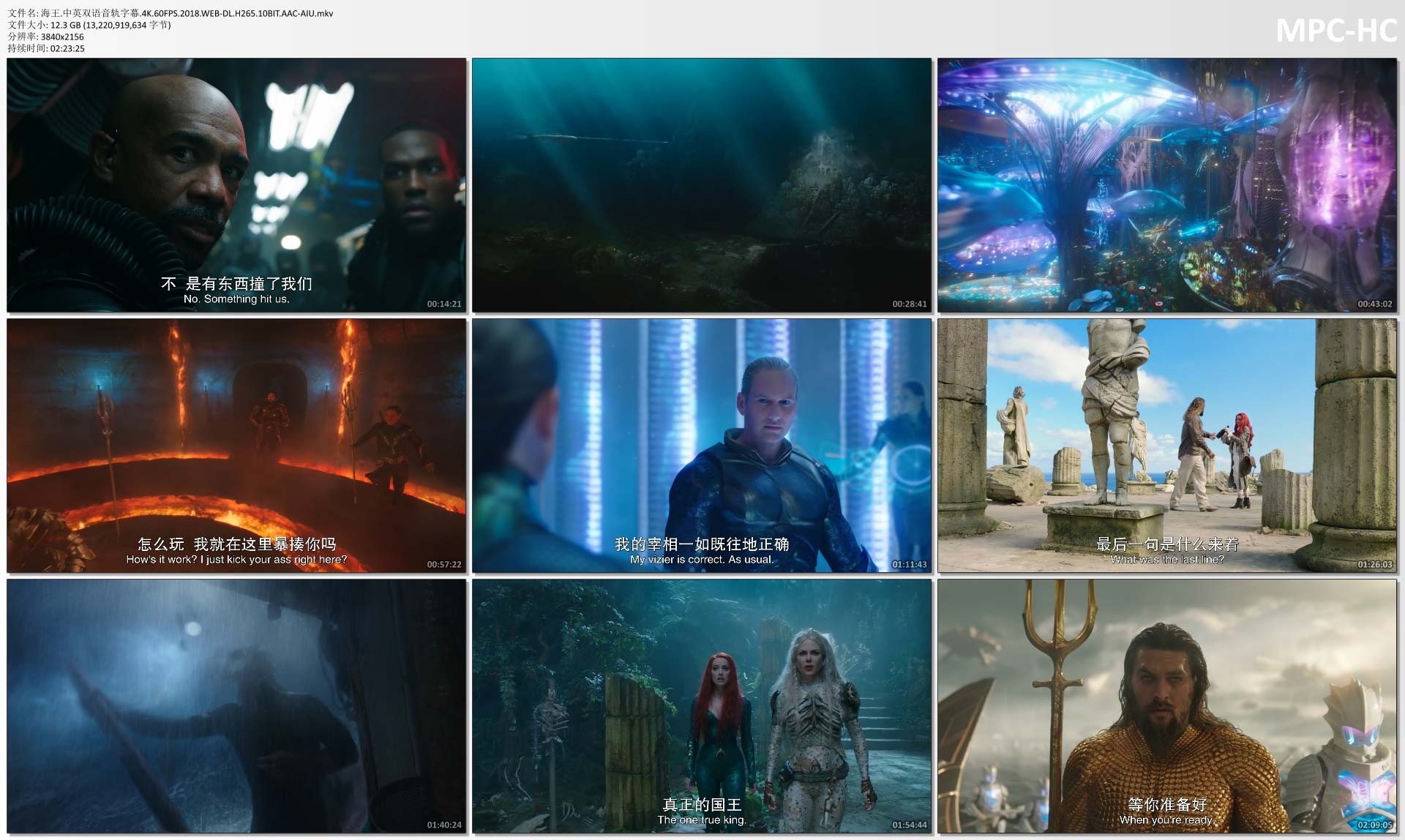The image size is (1405, 840).
Task: Click the statue ruins thumbnail at 01:26:03
Action: (1166, 445)
